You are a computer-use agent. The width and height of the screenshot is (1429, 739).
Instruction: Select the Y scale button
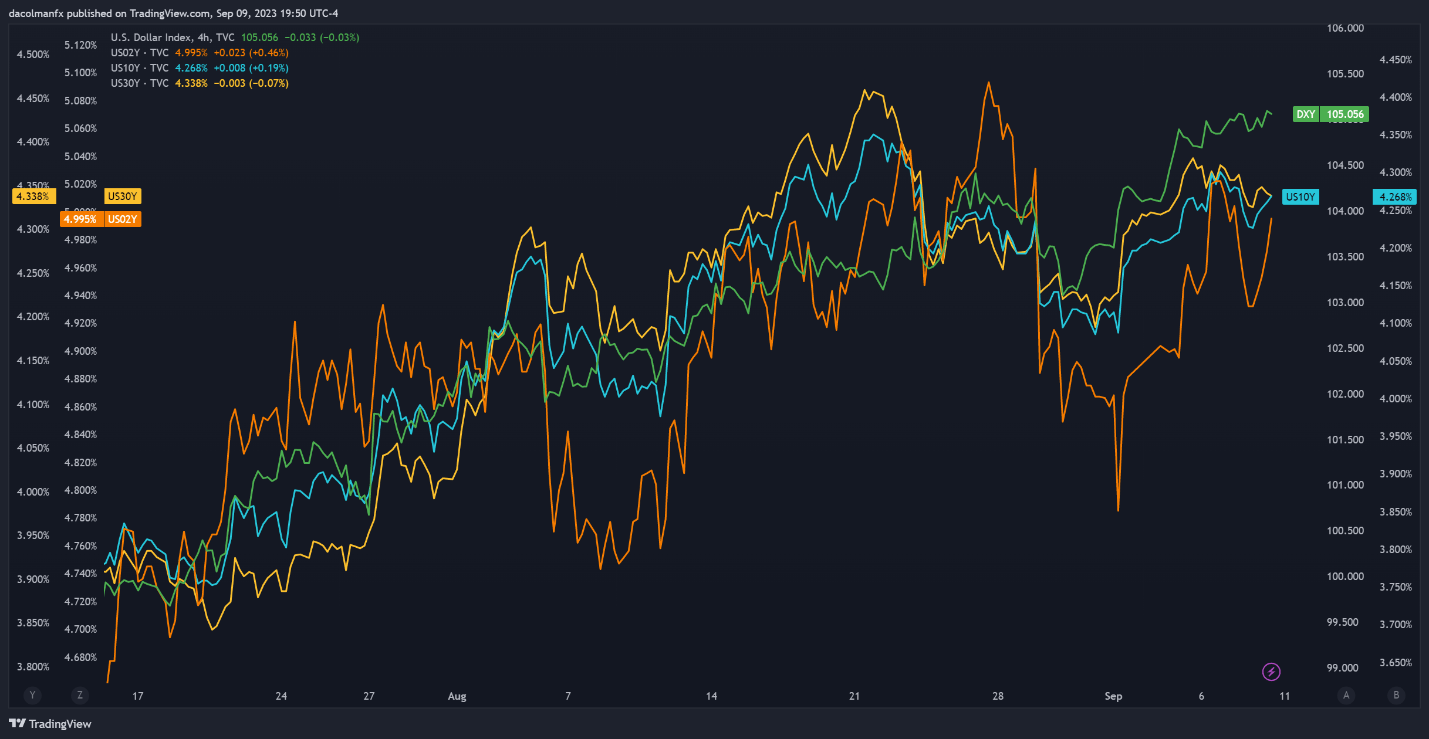pos(32,695)
